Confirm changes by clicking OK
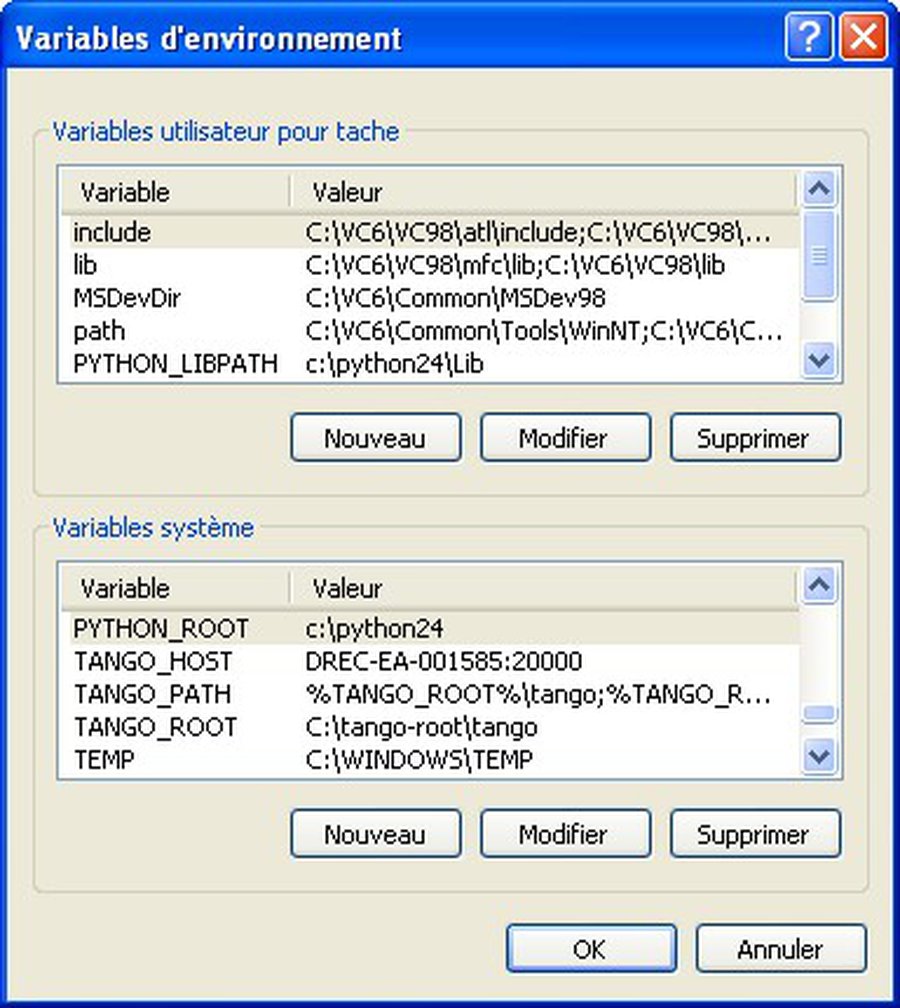Screen dimensions: 900x1008 click(x=591, y=948)
